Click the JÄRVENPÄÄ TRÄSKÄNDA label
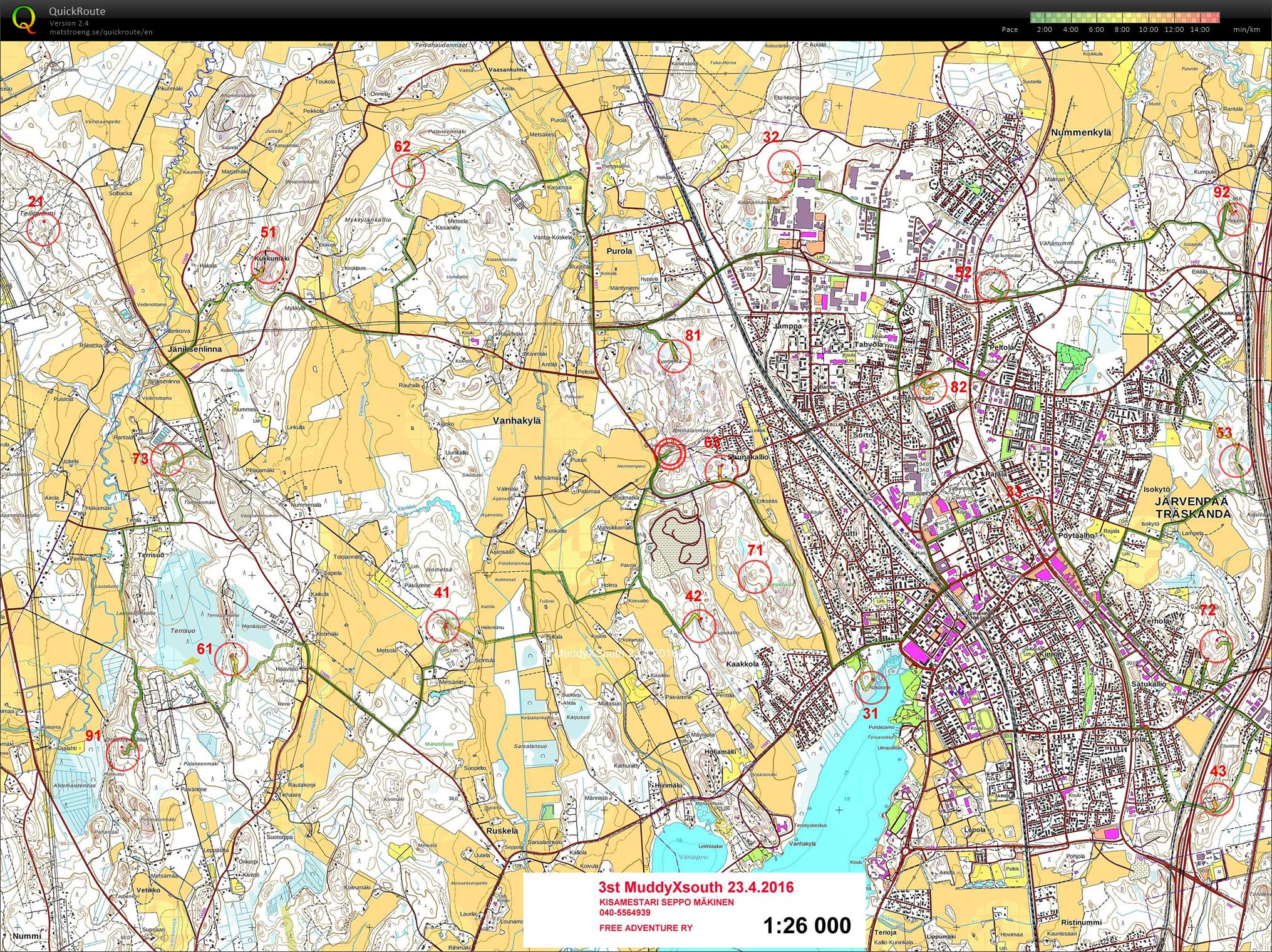The image size is (1272, 952). (1193, 507)
